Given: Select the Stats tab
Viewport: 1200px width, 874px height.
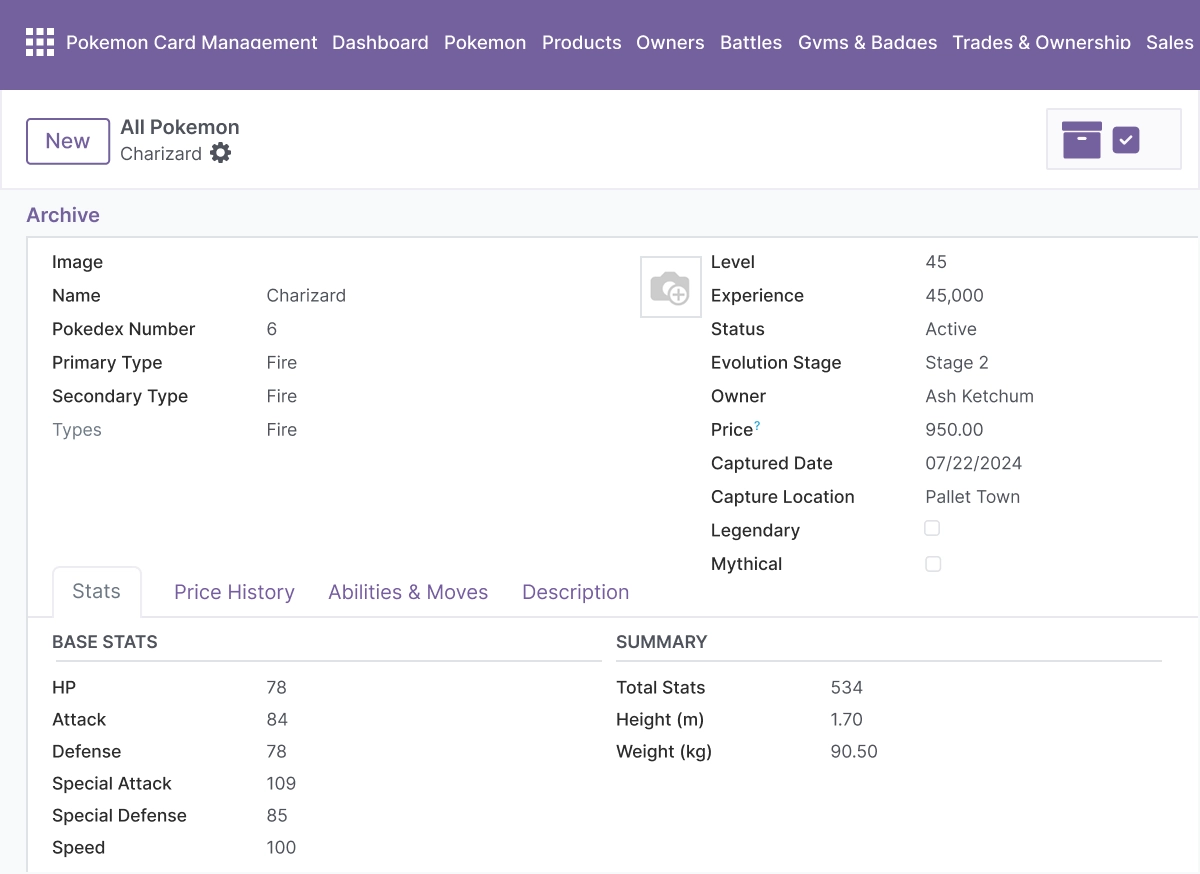Looking at the screenshot, I should click(x=97, y=591).
